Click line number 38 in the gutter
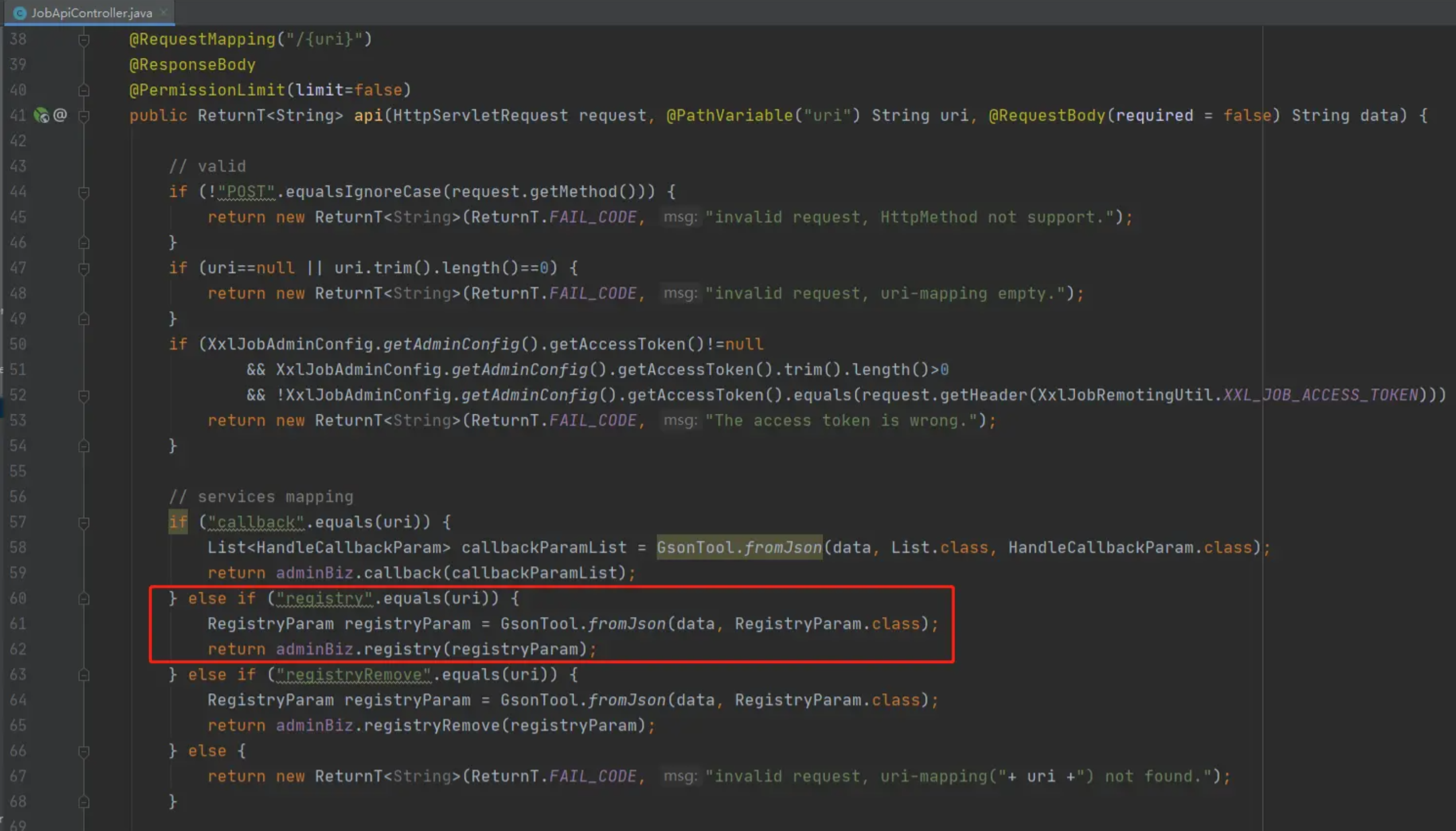 18,39
